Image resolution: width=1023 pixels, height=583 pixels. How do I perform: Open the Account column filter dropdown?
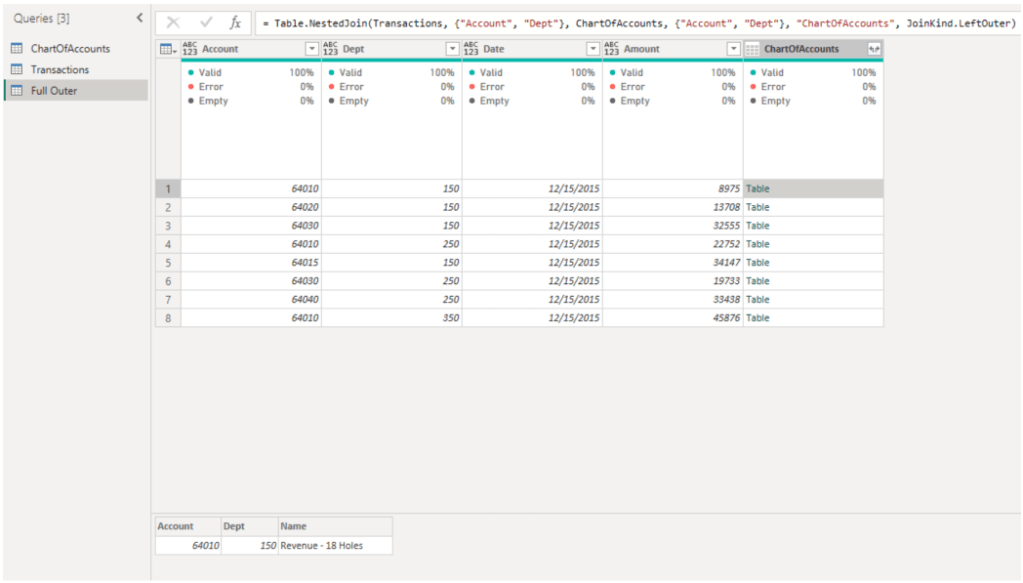(311, 49)
